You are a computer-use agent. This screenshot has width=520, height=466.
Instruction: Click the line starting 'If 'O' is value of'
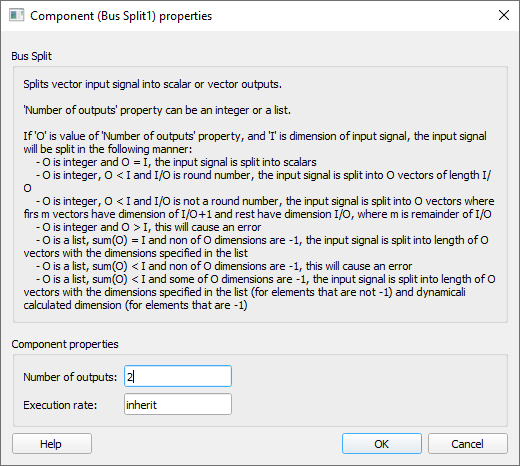click(255, 136)
